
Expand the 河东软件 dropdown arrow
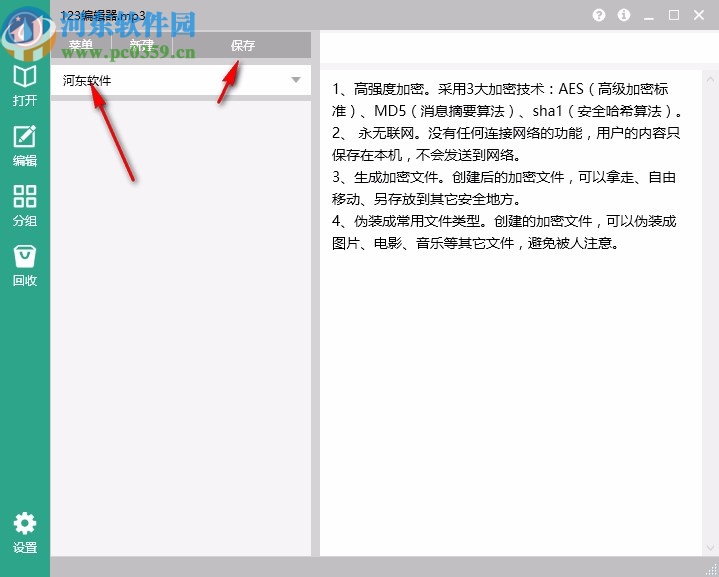[296, 80]
